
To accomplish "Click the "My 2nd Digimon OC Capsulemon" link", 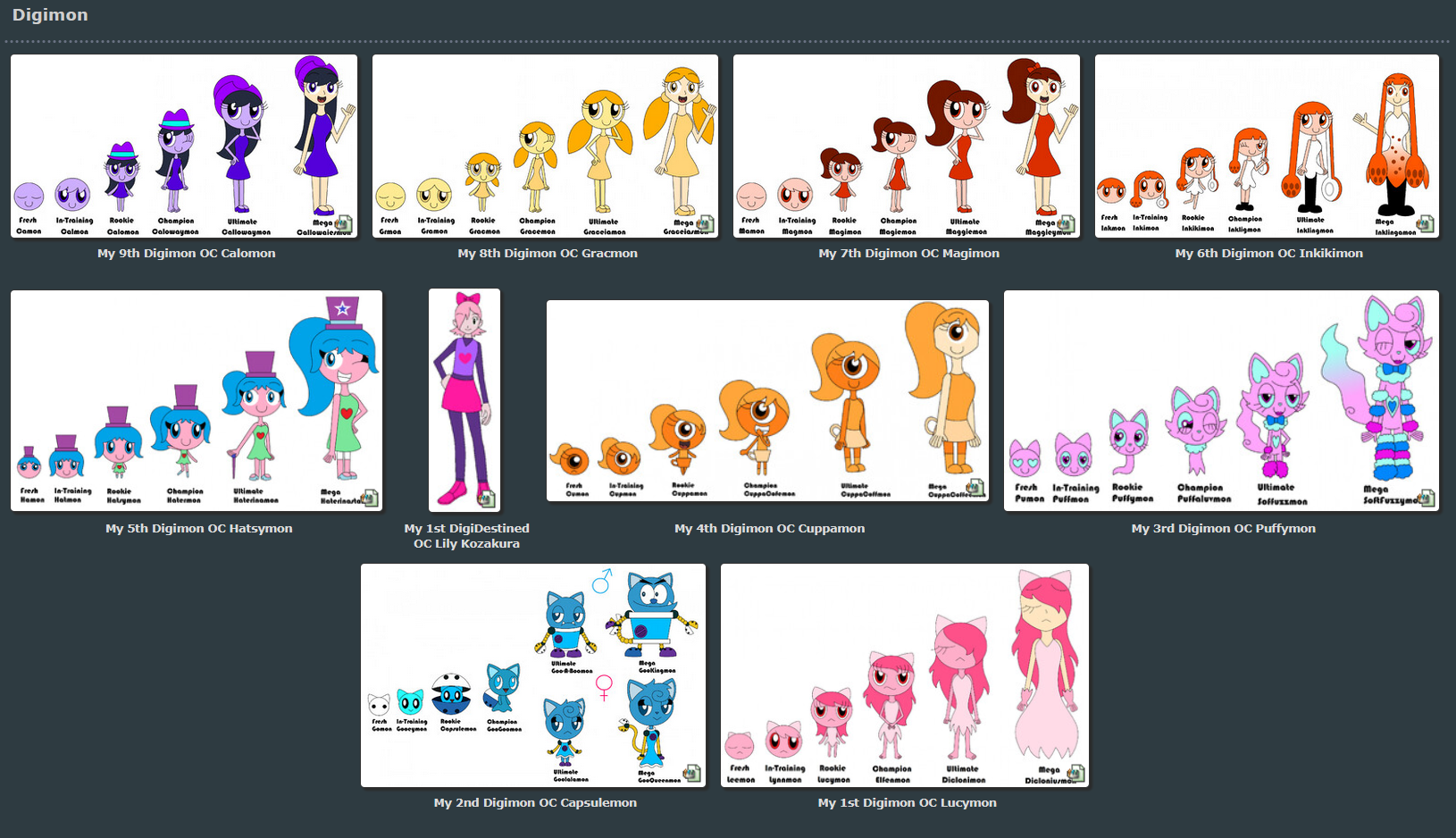I will tap(536, 803).
